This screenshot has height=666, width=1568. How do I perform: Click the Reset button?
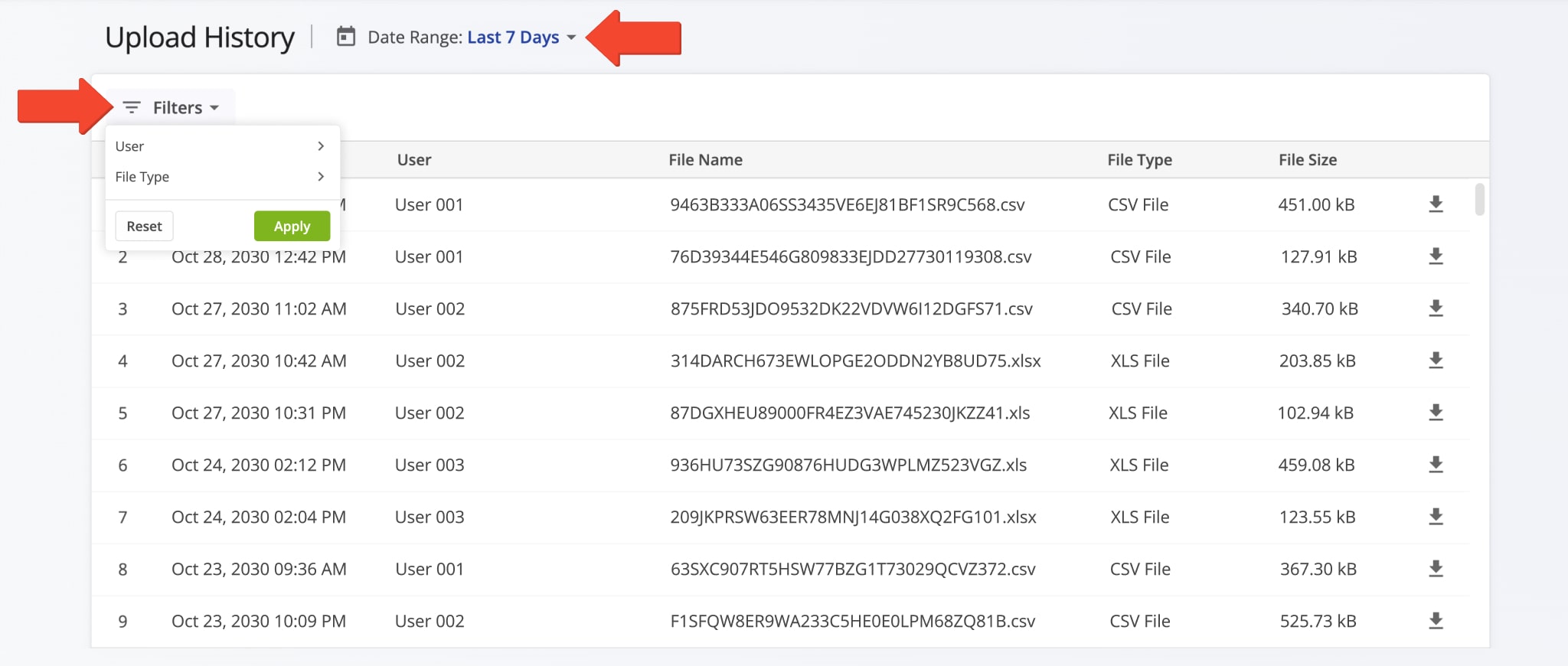tap(144, 227)
